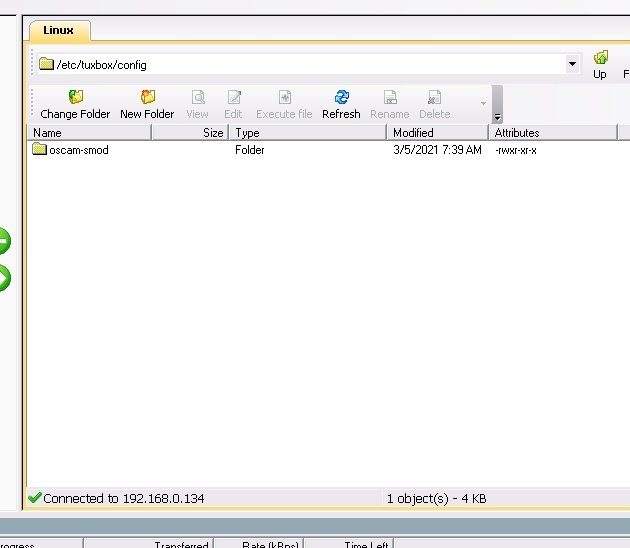Click the Execute file icon
Screen dimensions: 630x548
click(284, 103)
